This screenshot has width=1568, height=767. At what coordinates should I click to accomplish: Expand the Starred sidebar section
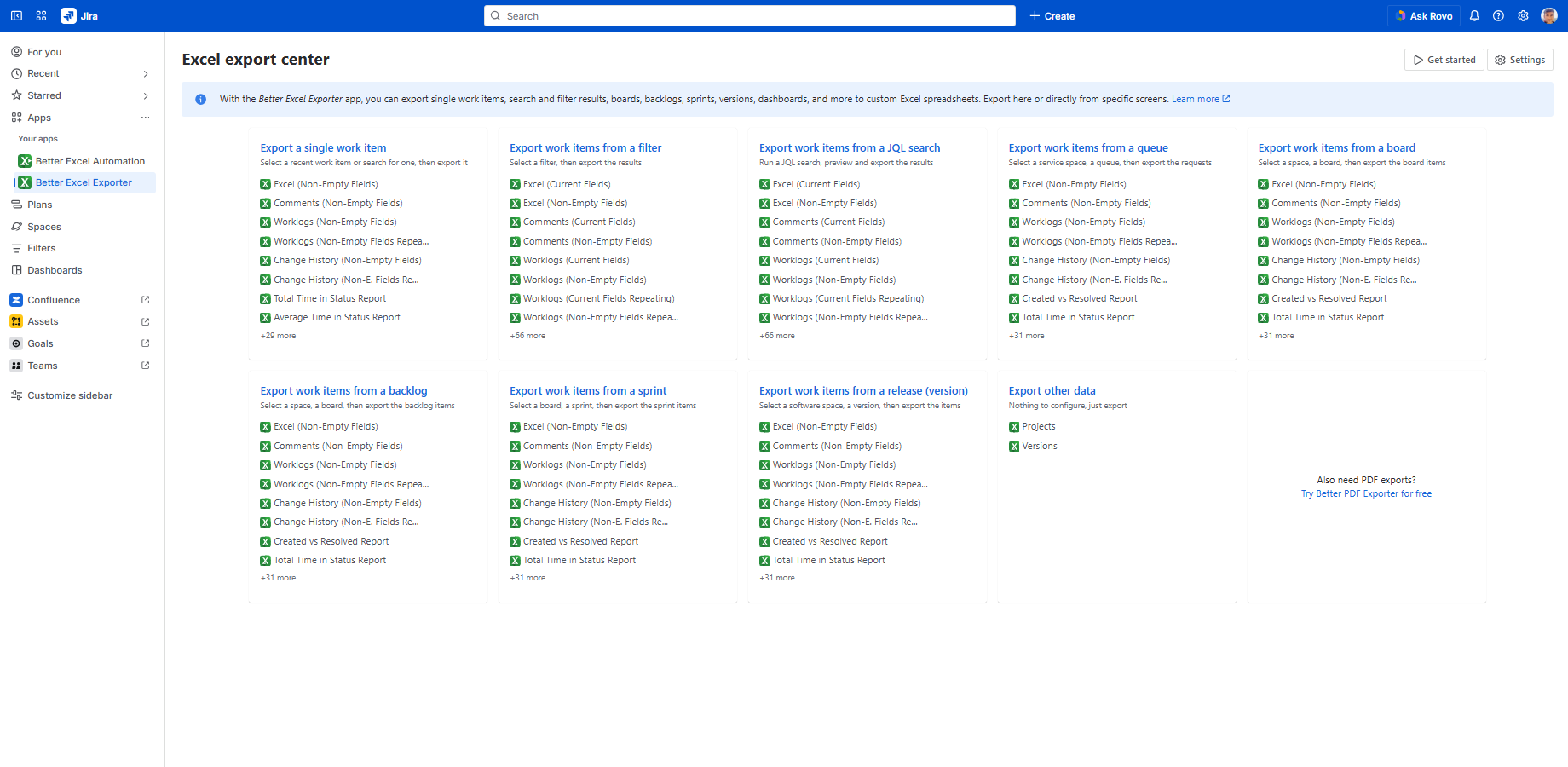[x=145, y=95]
